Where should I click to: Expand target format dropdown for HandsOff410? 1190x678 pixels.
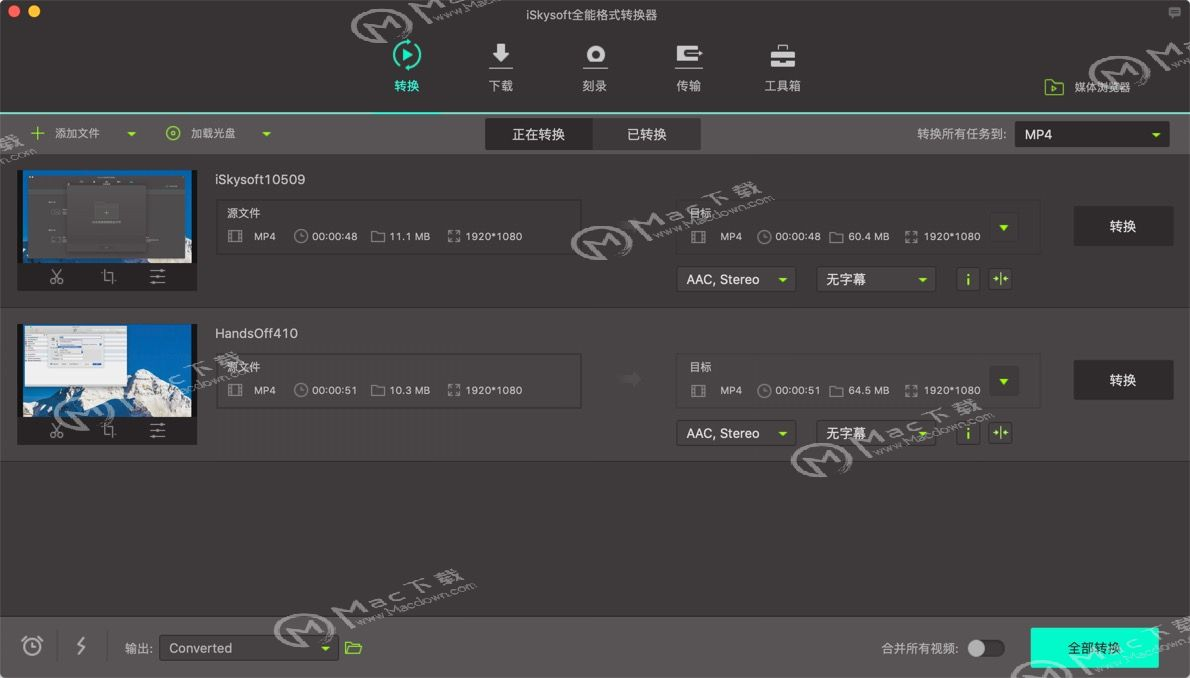(x=1003, y=381)
